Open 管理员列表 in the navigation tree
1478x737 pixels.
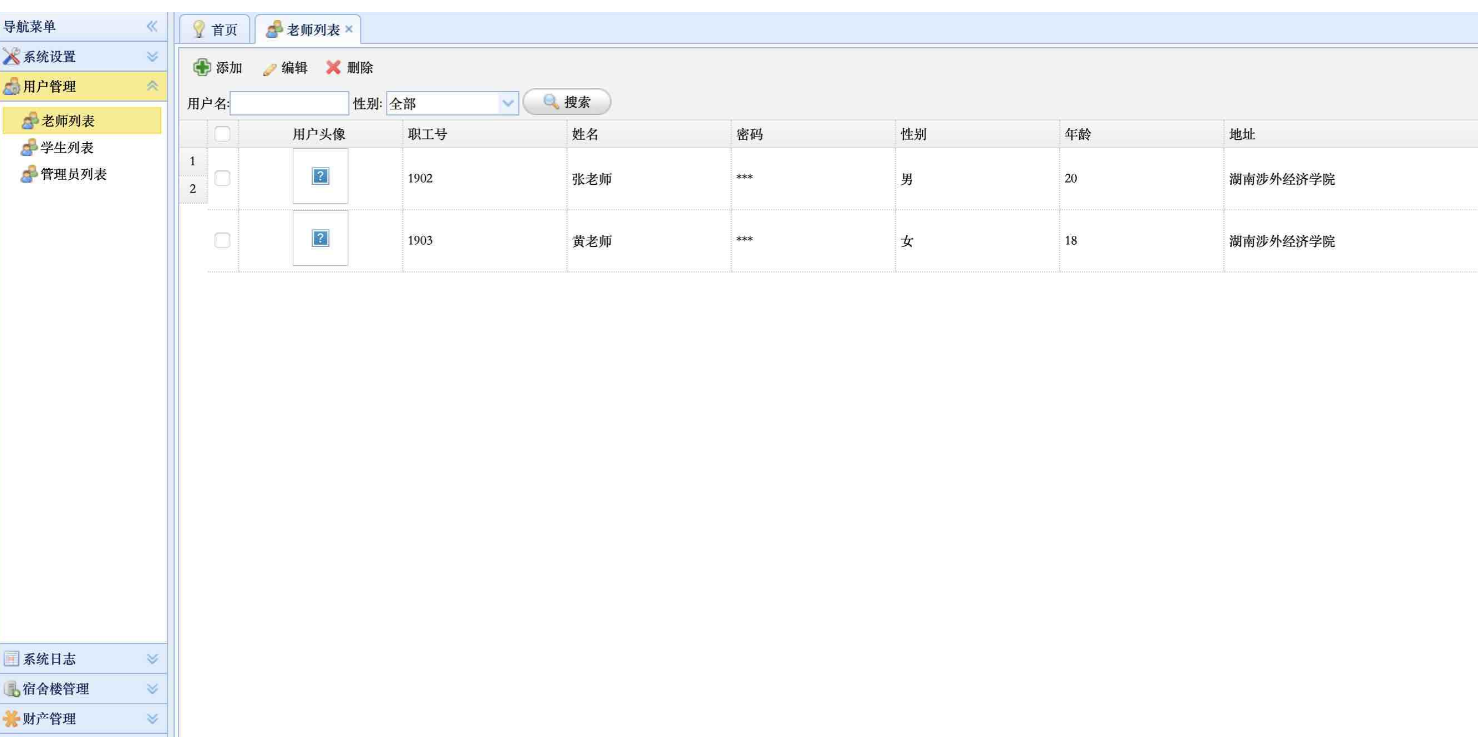click(73, 174)
